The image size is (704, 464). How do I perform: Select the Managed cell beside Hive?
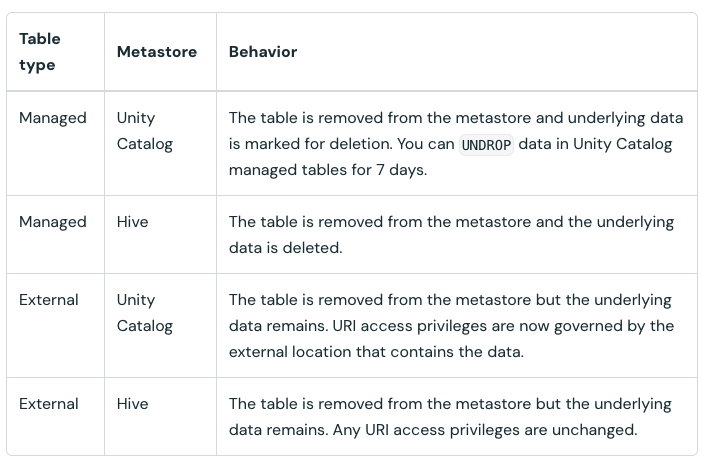click(x=53, y=222)
